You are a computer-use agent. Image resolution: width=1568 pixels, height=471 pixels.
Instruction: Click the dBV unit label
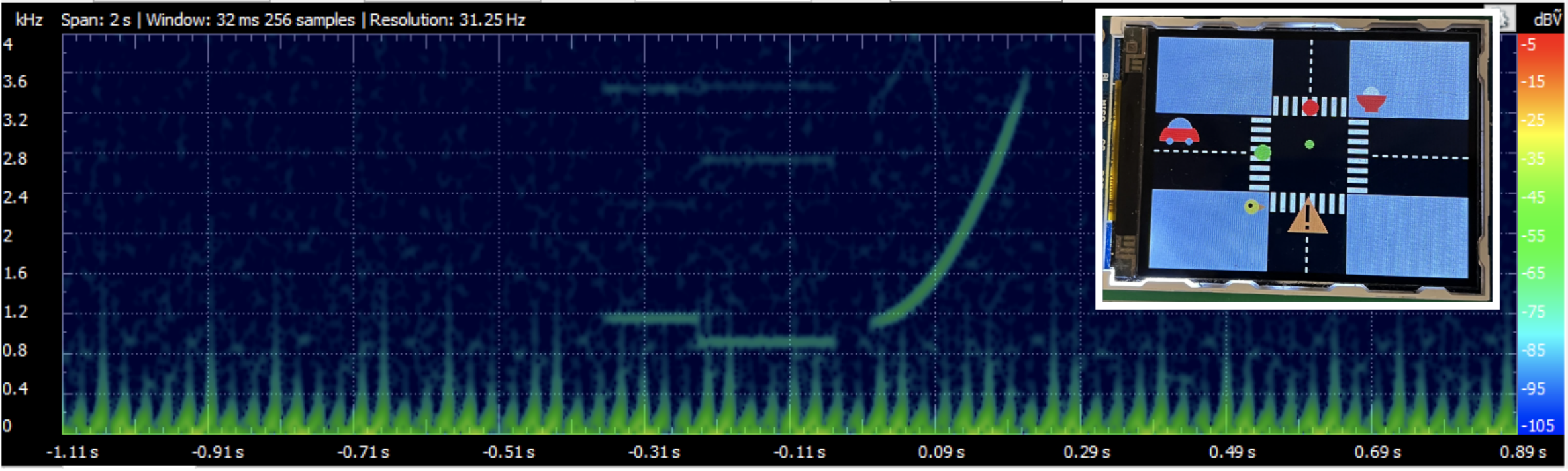1547,20
